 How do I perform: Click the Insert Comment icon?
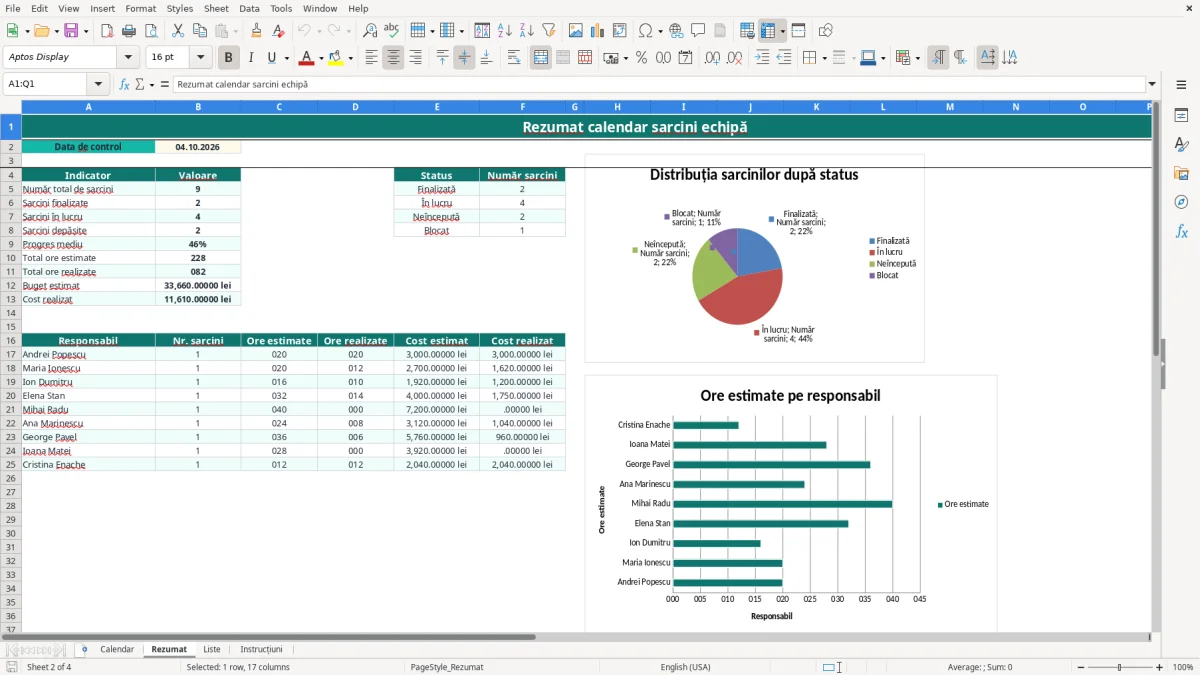[698, 31]
